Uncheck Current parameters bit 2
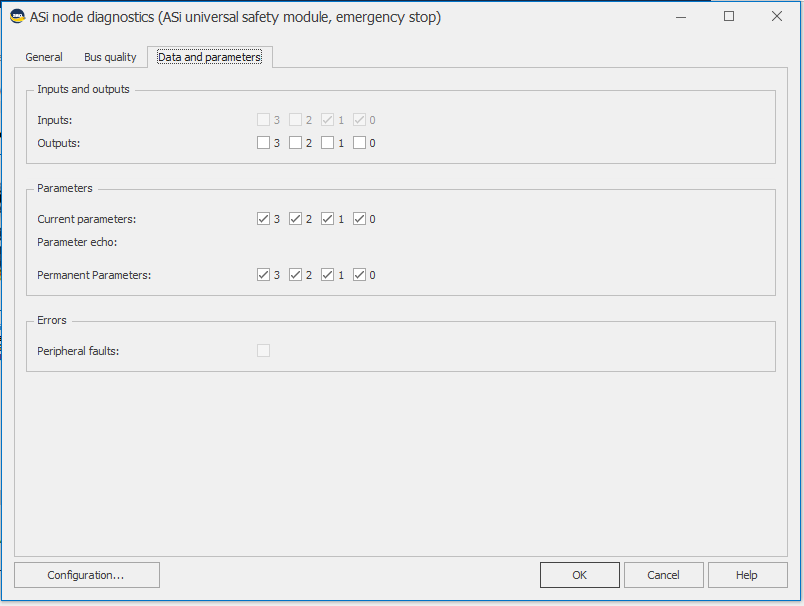804x606 pixels. (x=295, y=219)
